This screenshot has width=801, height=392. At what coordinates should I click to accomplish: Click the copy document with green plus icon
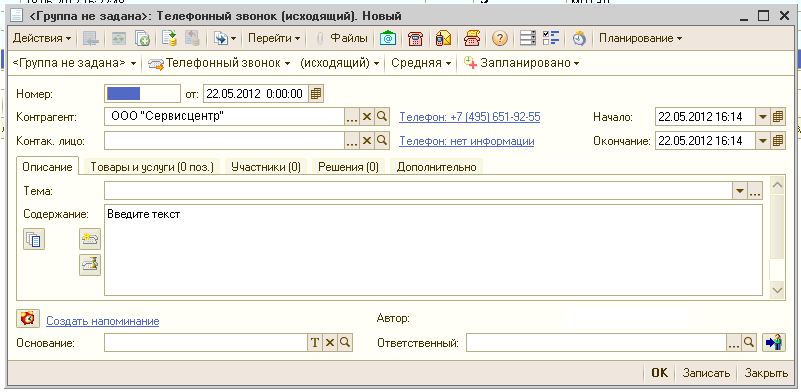(x=142, y=38)
